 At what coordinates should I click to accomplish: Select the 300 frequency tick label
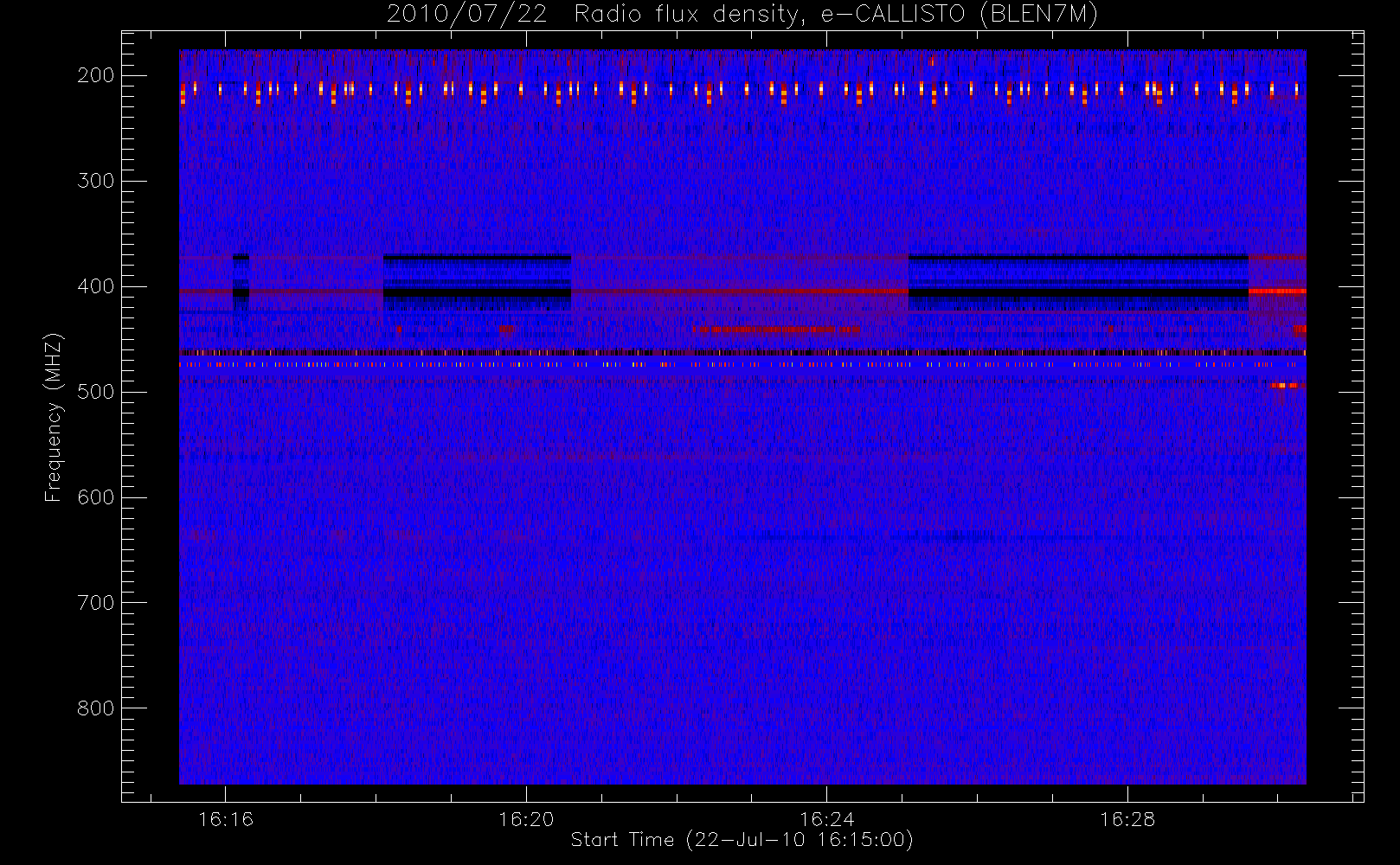coord(96,181)
